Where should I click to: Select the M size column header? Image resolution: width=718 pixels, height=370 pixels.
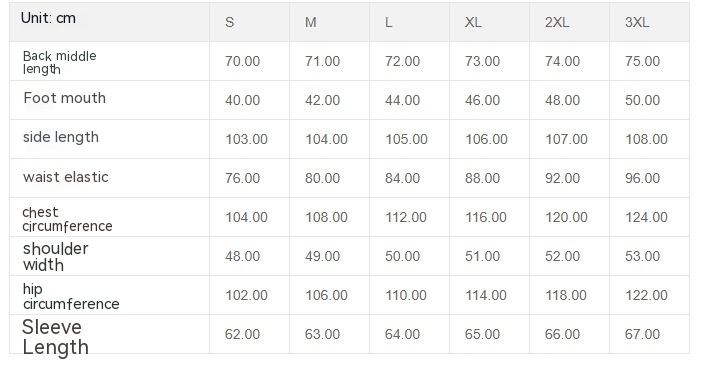tap(330, 22)
